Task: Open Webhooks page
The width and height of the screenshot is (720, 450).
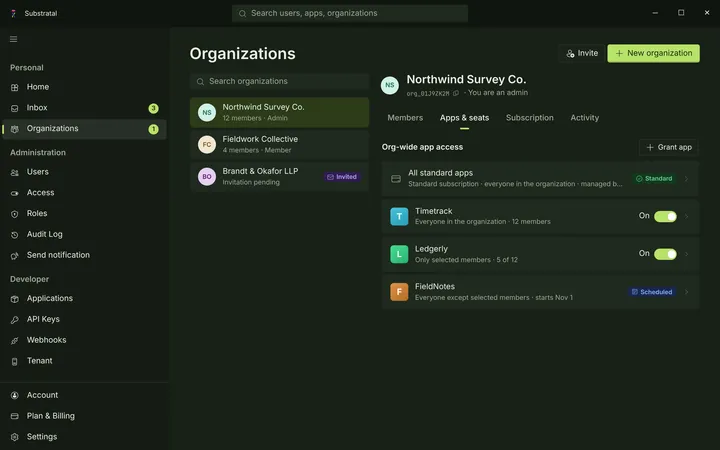Action: (x=84, y=340)
